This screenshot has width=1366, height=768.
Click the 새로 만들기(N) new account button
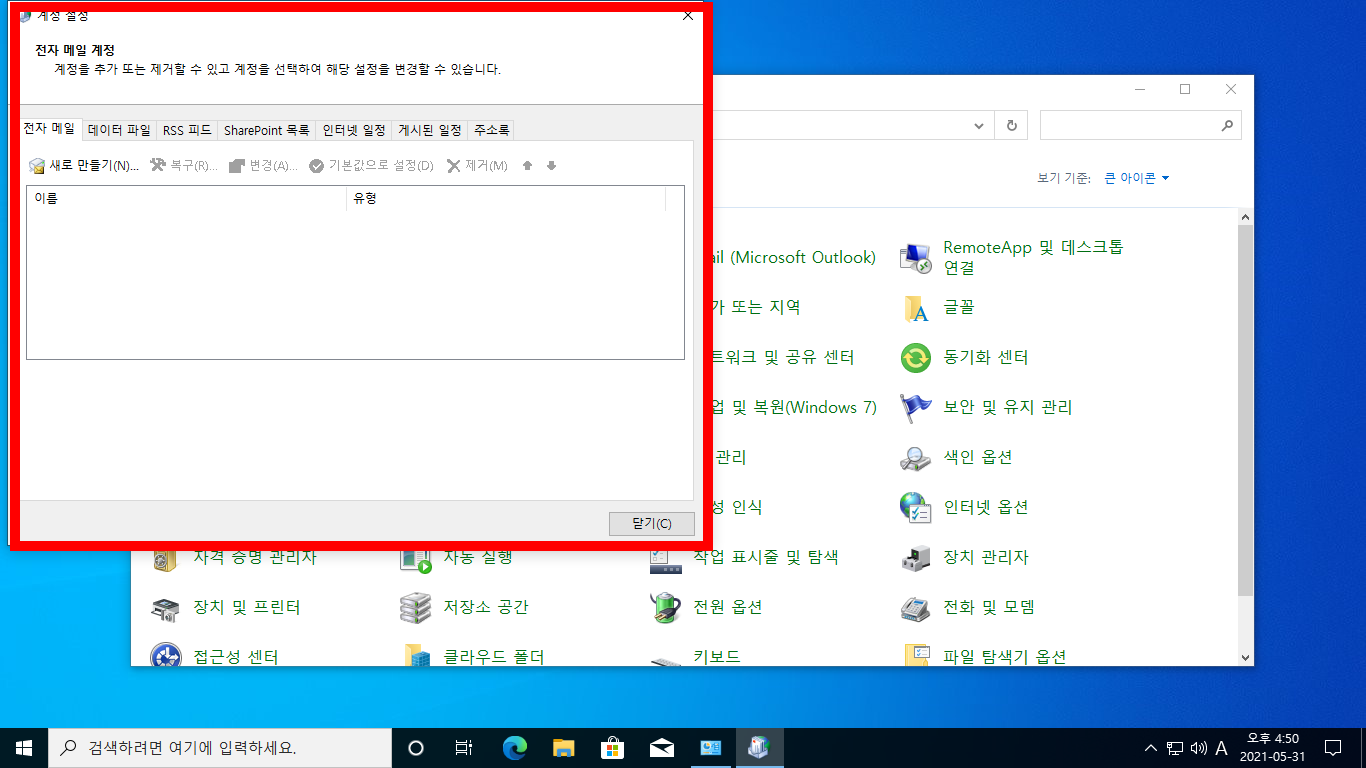(x=84, y=166)
